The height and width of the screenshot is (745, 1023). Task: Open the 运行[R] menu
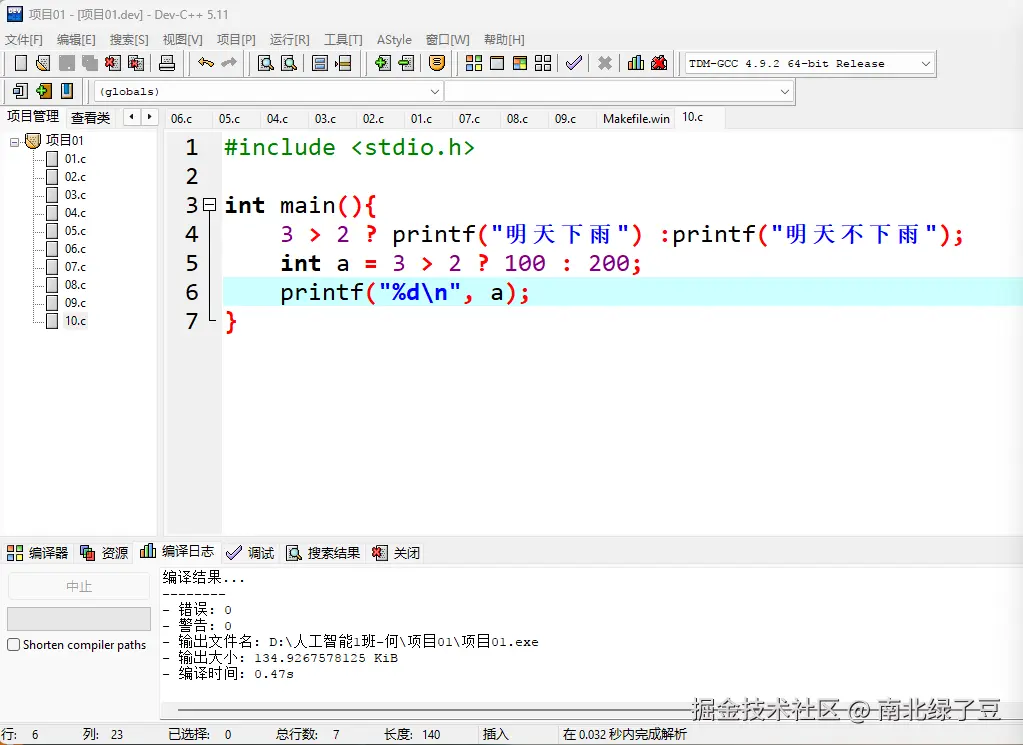[x=289, y=40]
